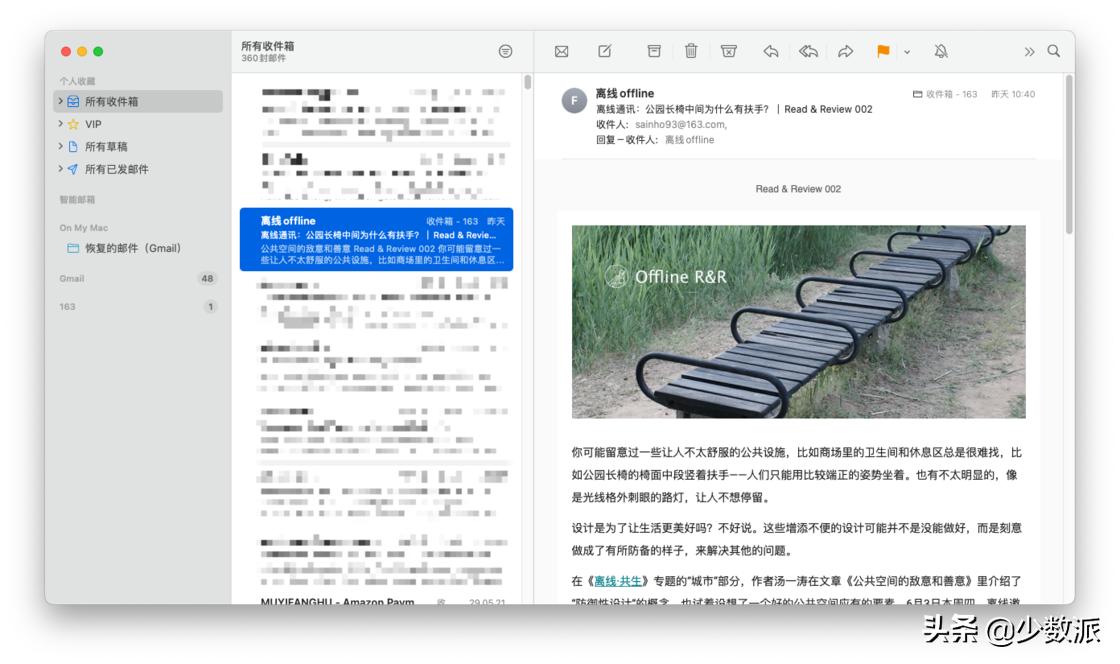1120x664 pixels.
Task: Delete message with the trash icon
Action: [x=691, y=51]
